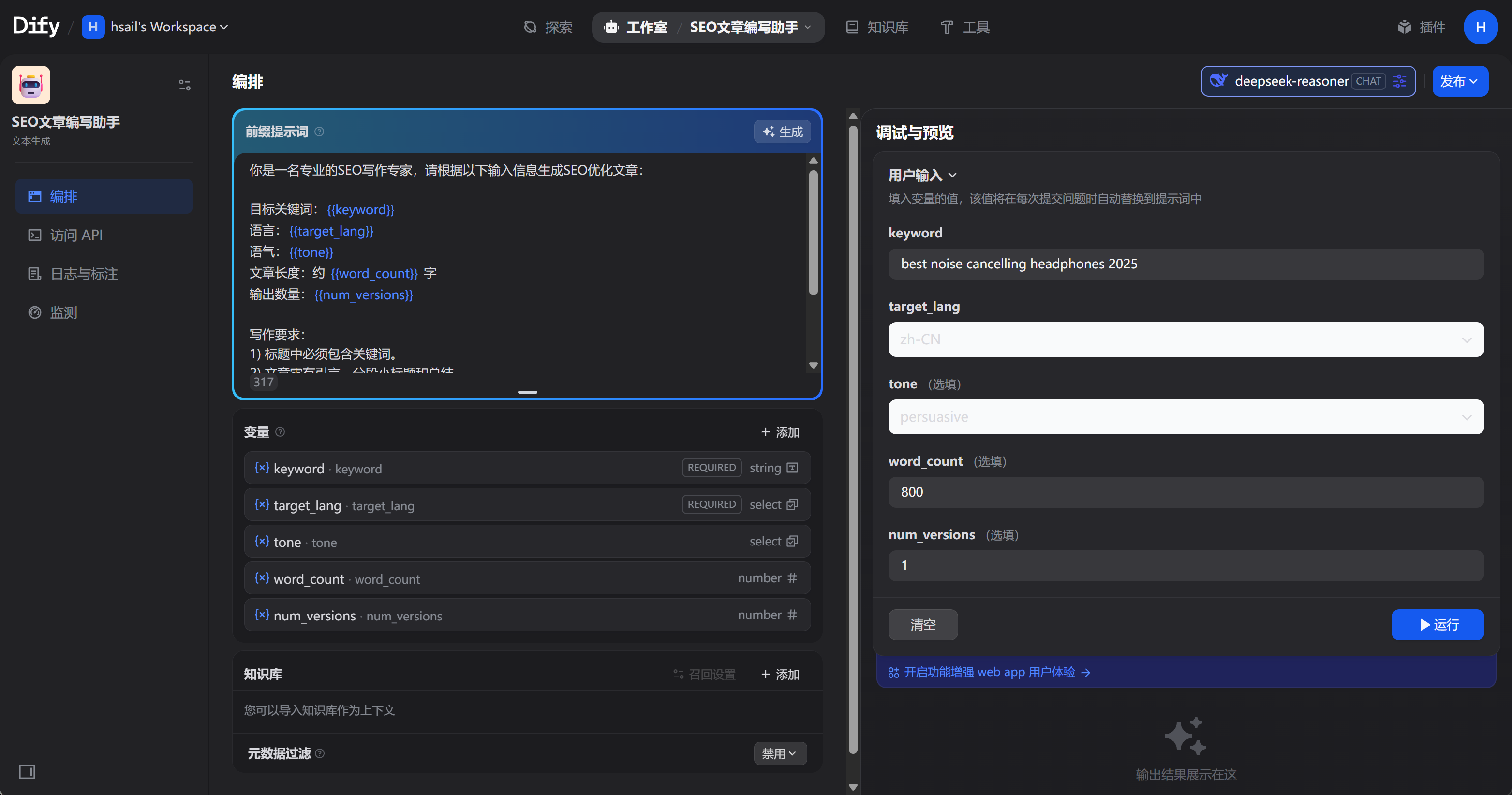The height and width of the screenshot is (795, 1512).
Task: Click the num_versions variable row
Action: pyautogui.click(x=527, y=615)
